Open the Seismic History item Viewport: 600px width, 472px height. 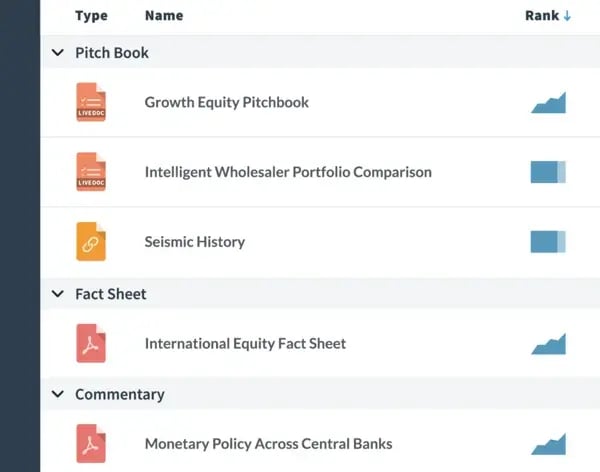point(194,242)
